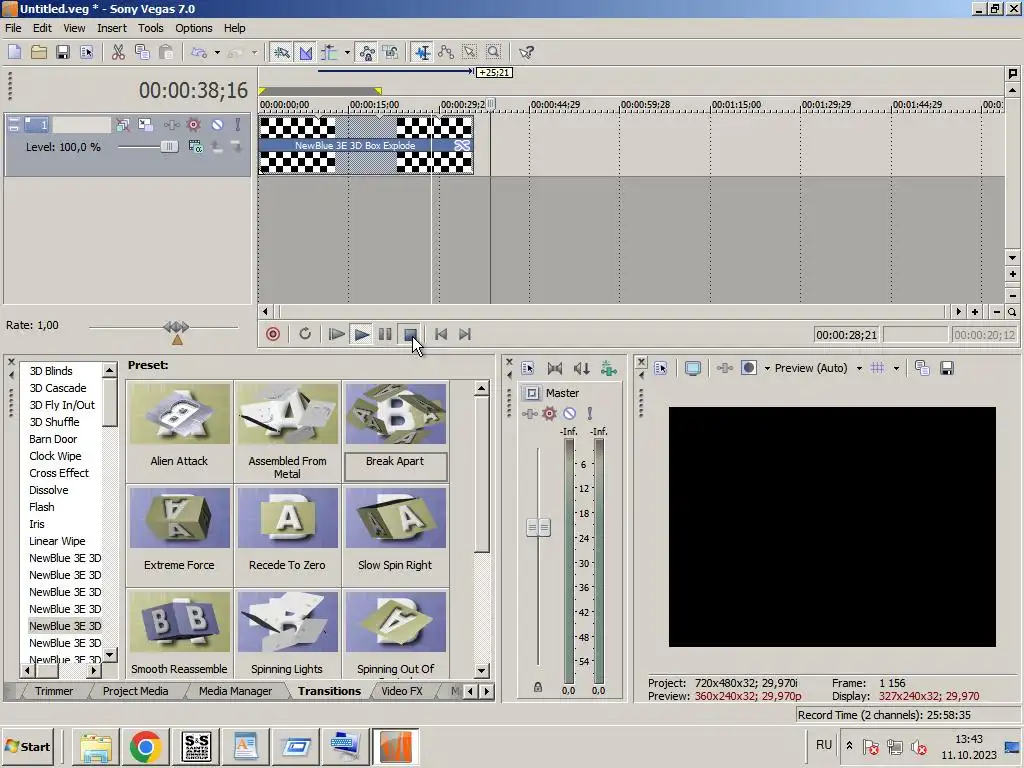1024x768 pixels.
Task: Switch to Project Media tab
Action: click(135, 691)
